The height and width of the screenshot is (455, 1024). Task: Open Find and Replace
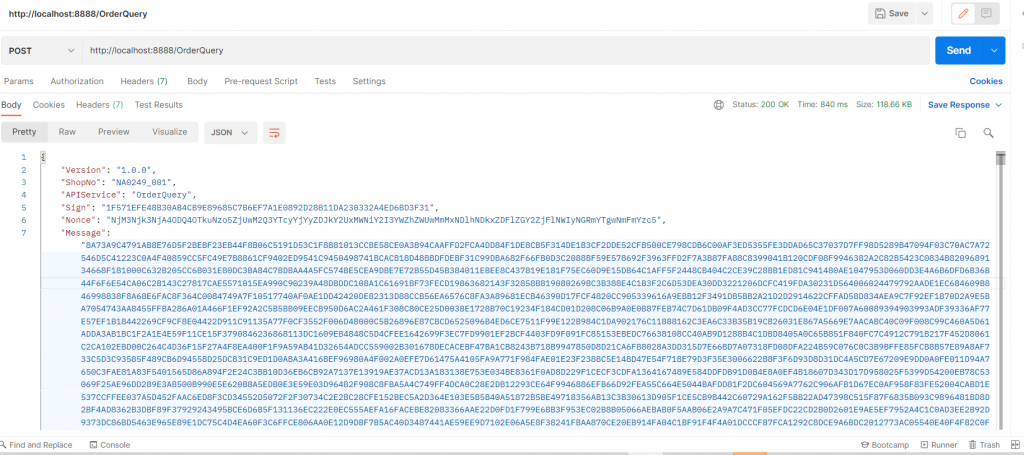tap(39, 445)
